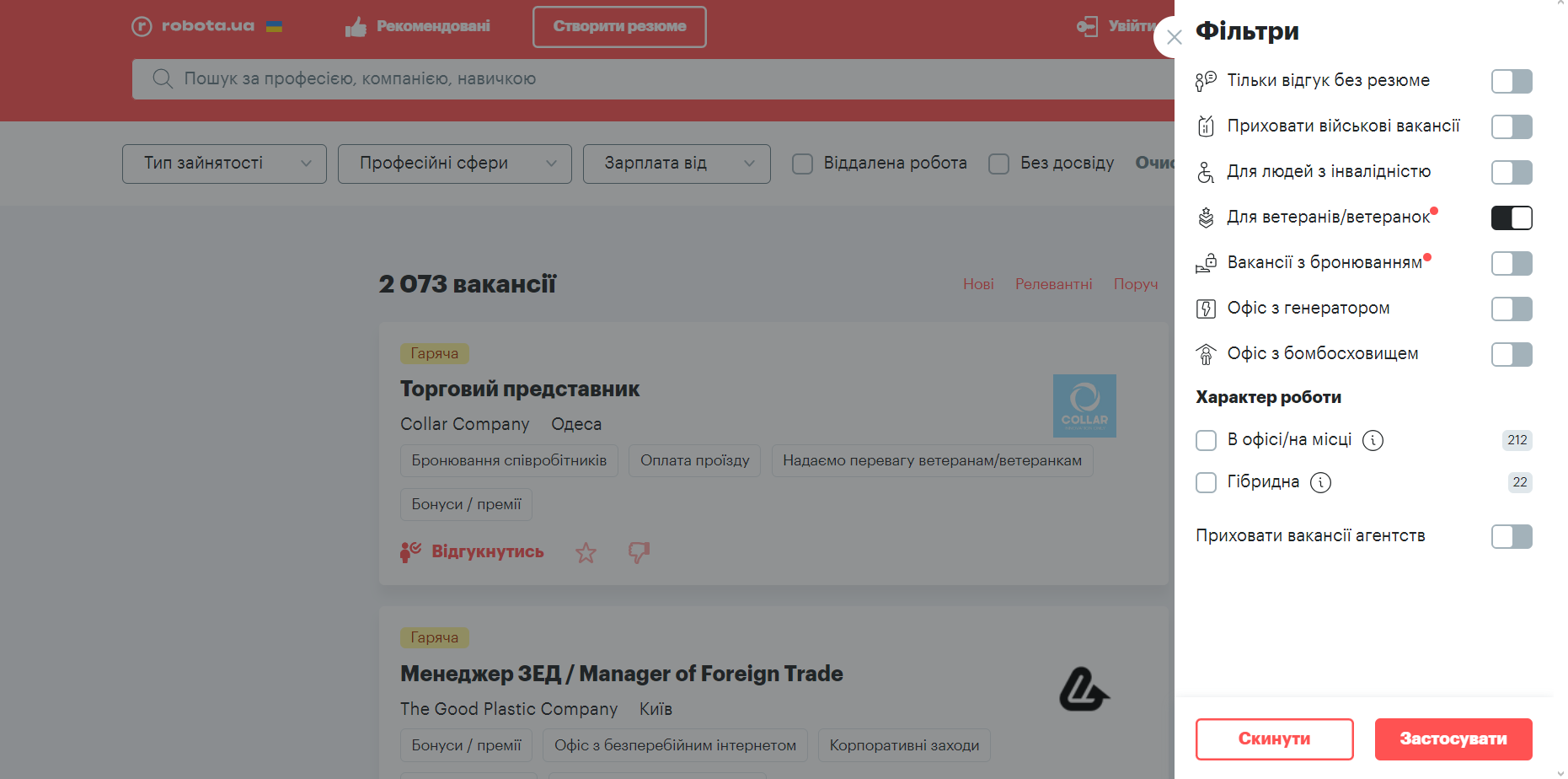The height and width of the screenshot is (779, 1568).
Task: Click the robota.ua logo
Action: (x=193, y=26)
